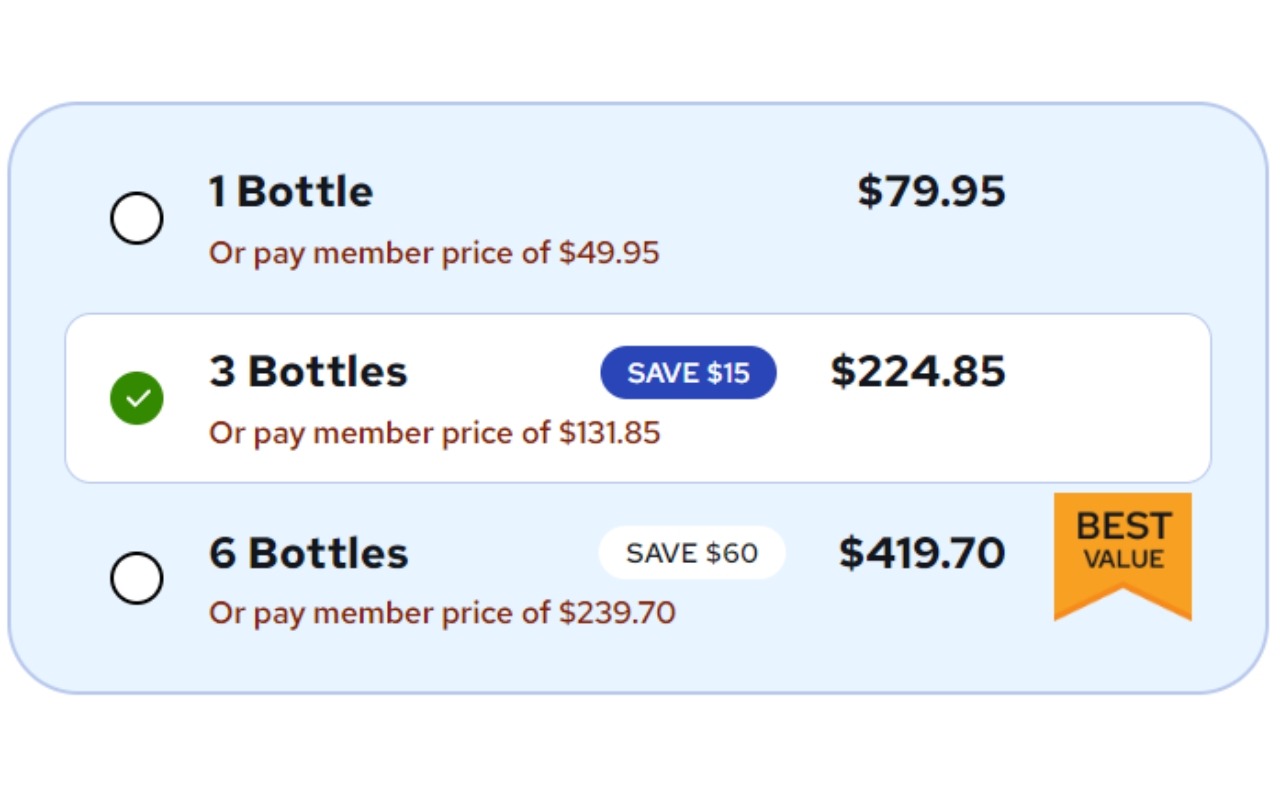The width and height of the screenshot is (1280, 800).
Task: Click the orange Best Value ribbon
Action: tap(1122, 548)
